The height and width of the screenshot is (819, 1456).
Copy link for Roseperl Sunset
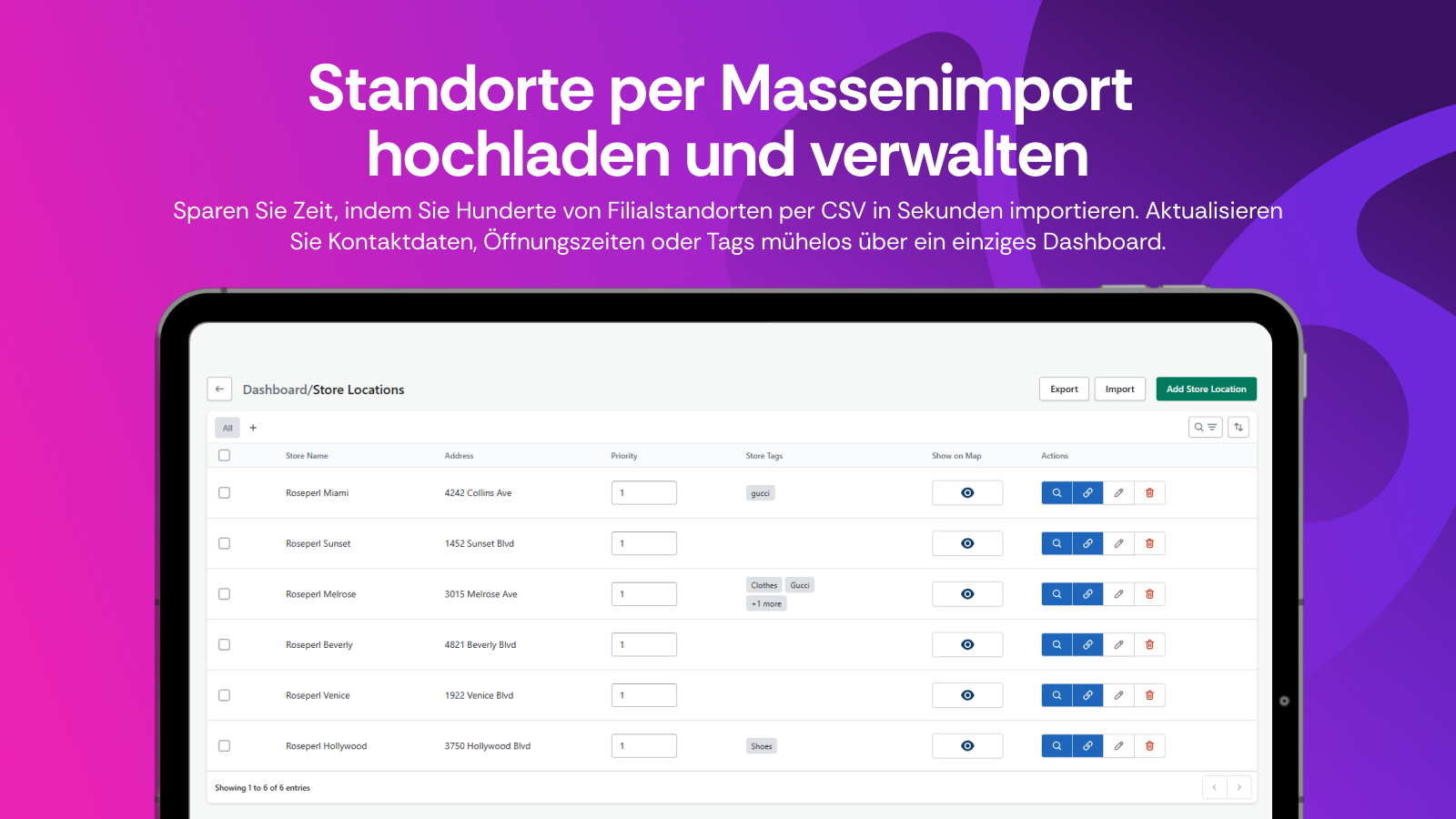click(1087, 543)
